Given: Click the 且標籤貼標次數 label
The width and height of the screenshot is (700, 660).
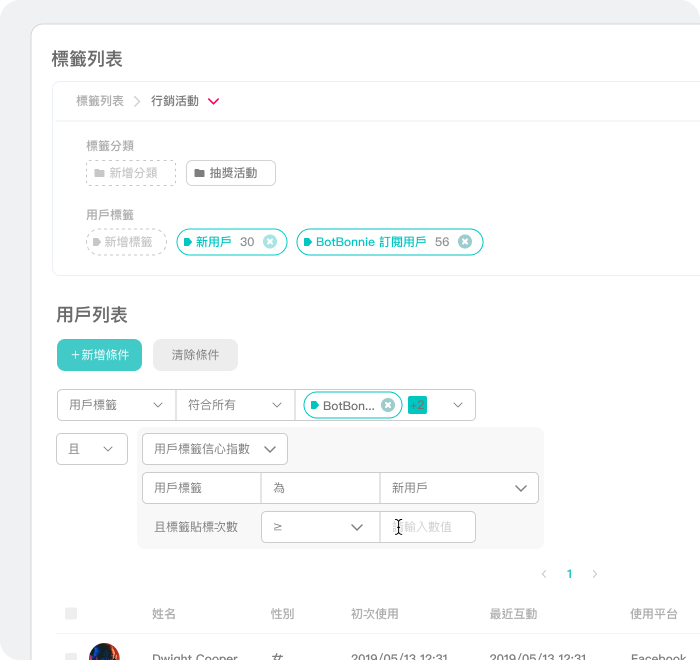Looking at the screenshot, I should pos(196,527).
